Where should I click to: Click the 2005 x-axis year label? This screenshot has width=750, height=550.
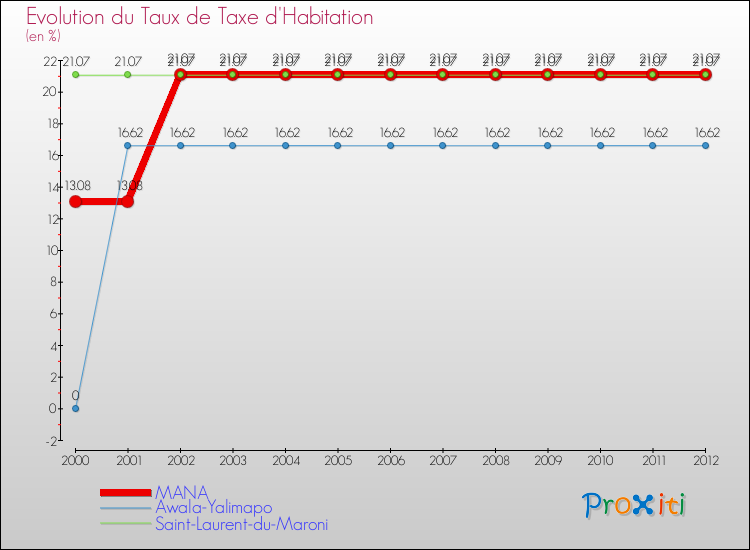(338, 461)
